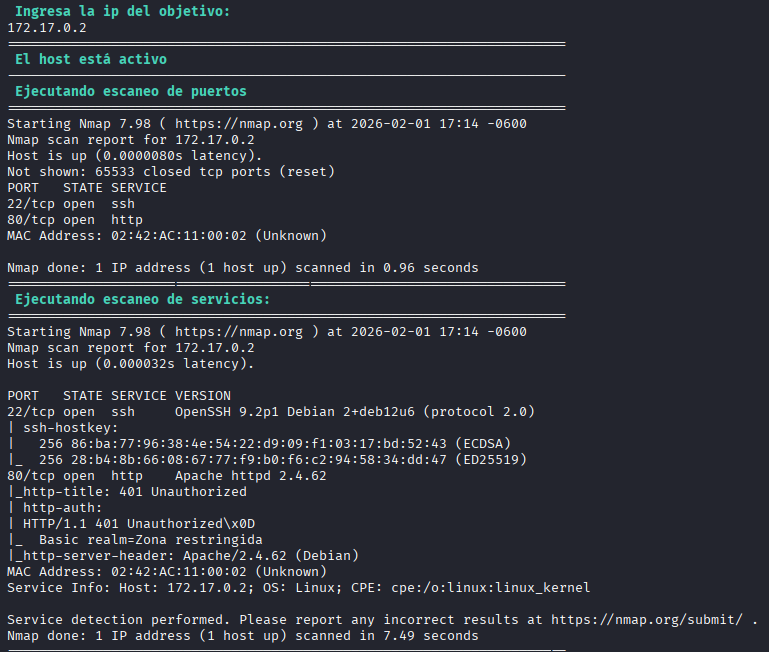Click the entered IP below the Ingresa prompt

click(x=47, y=27)
